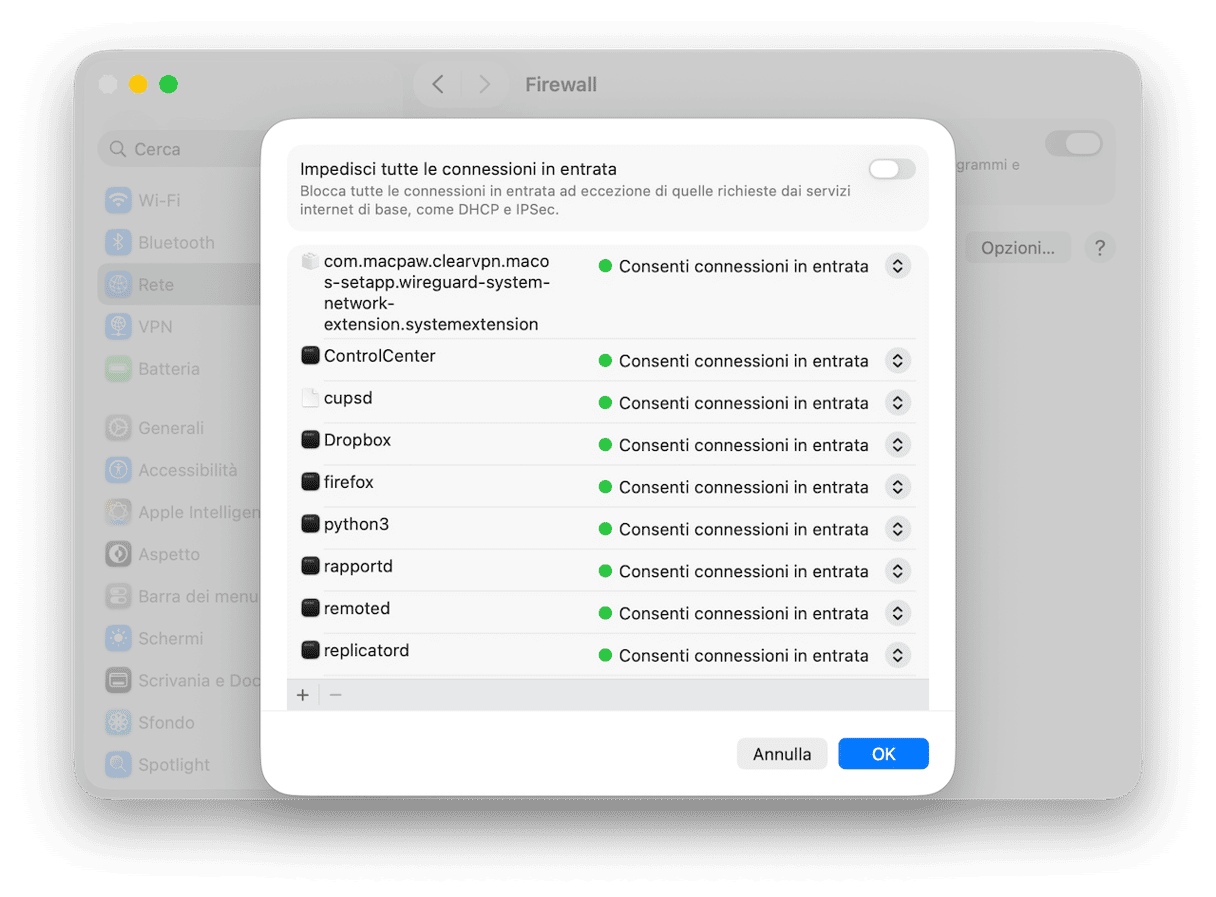Click Consenti connessioni in entrata for remoted
This screenshot has width=1216, height=897.
pyautogui.click(x=743, y=613)
